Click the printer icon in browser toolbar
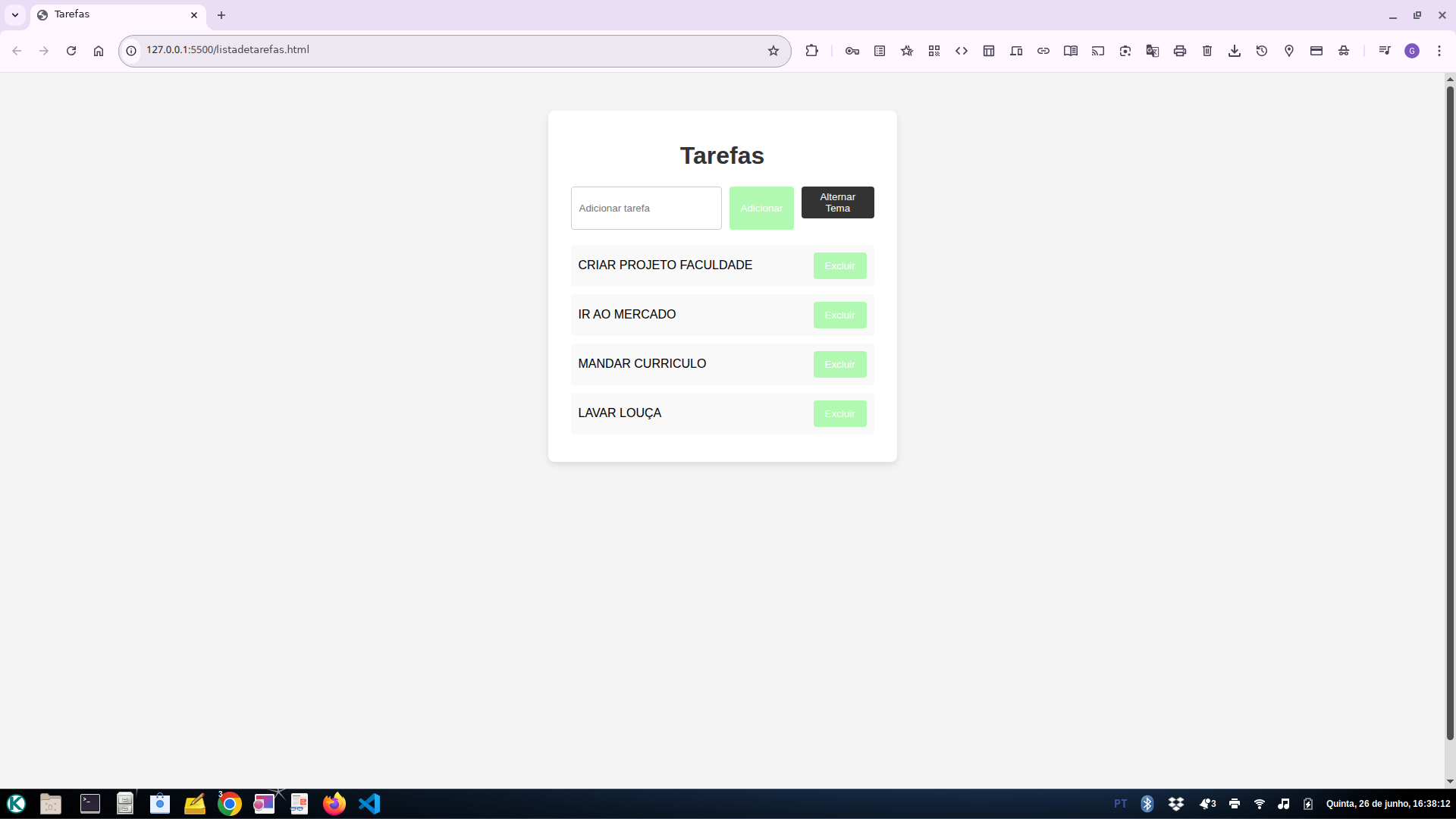Image resolution: width=1456 pixels, height=819 pixels. (x=1180, y=51)
